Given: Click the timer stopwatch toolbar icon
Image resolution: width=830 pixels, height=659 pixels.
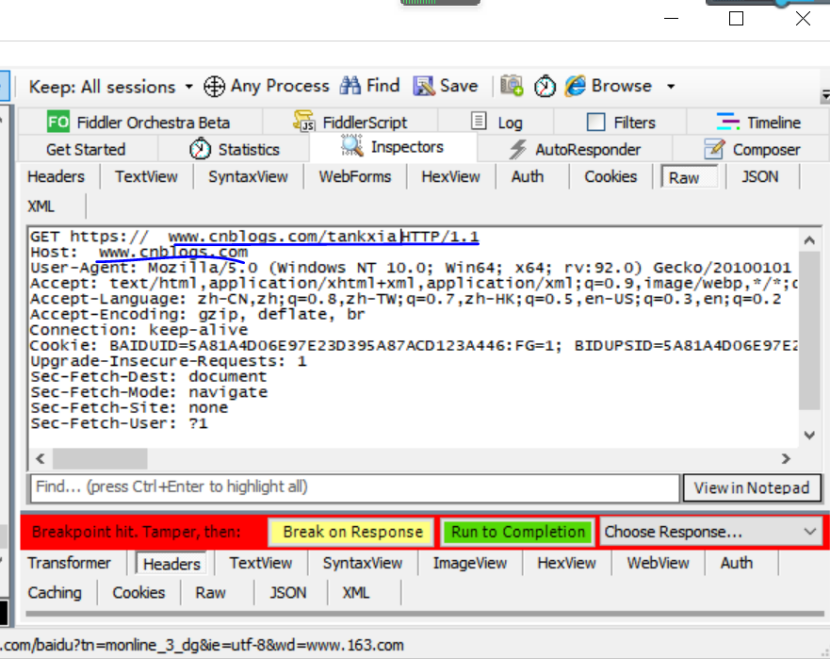Looking at the screenshot, I should pyautogui.click(x=545, y=86).
